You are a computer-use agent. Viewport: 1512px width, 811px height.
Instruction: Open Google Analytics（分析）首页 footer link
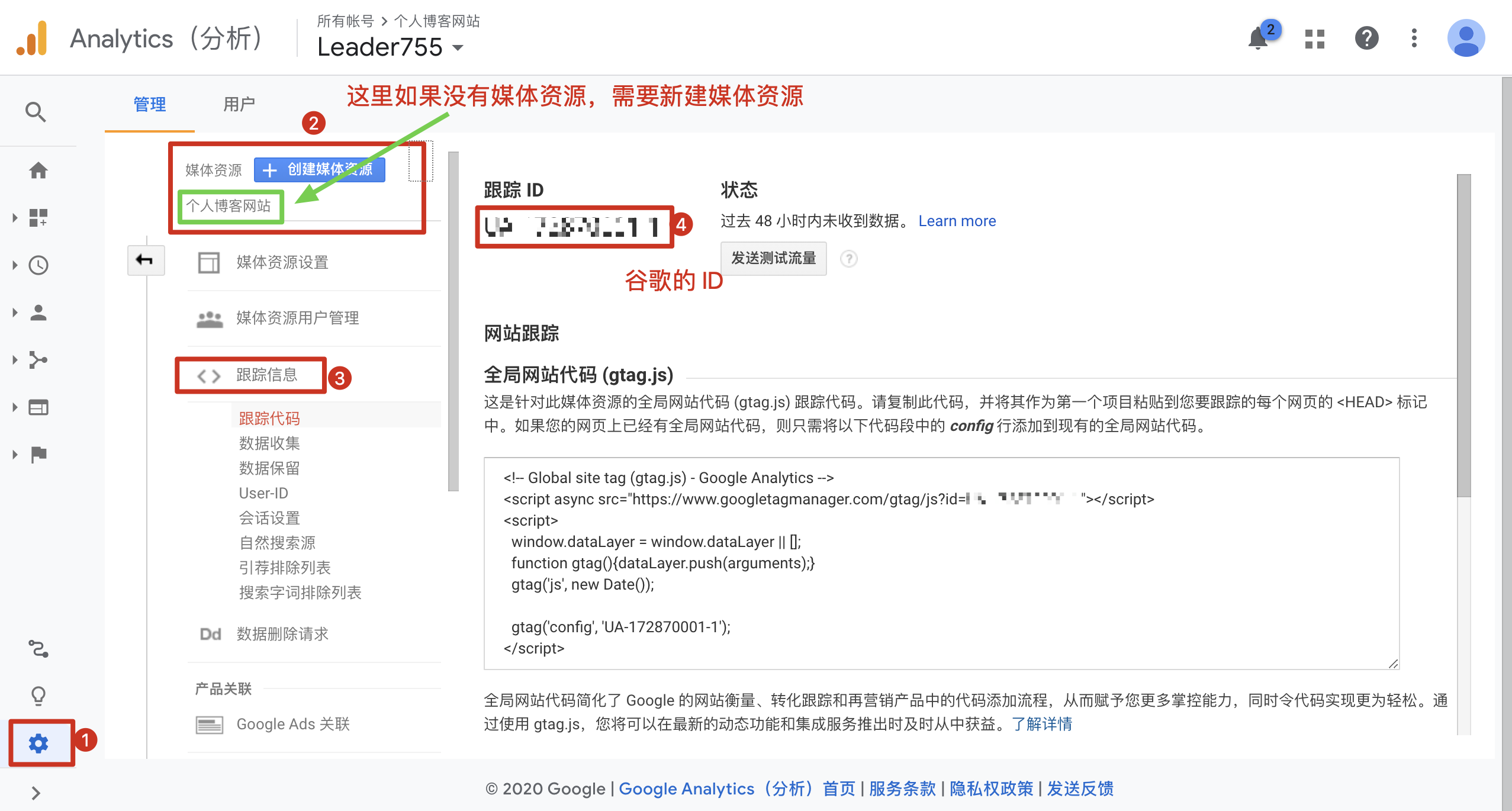(x=737, y=789)
